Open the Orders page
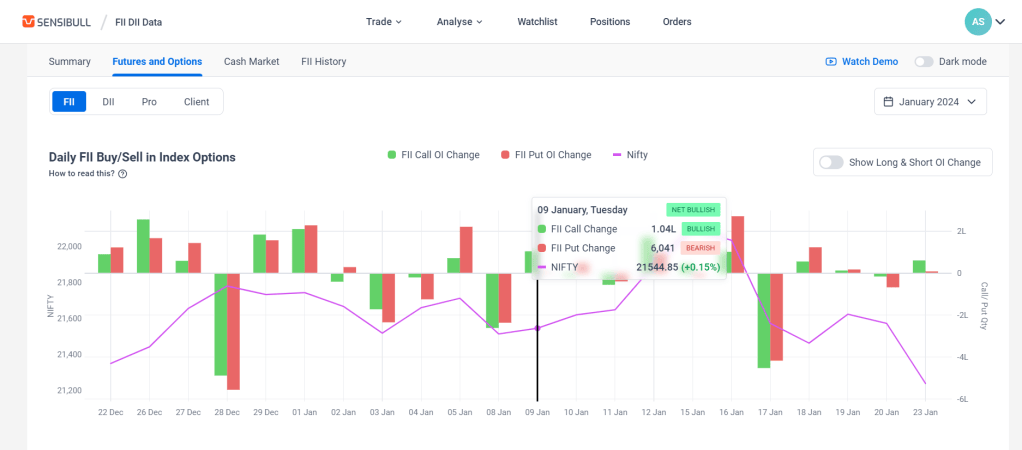 point(677,22)
